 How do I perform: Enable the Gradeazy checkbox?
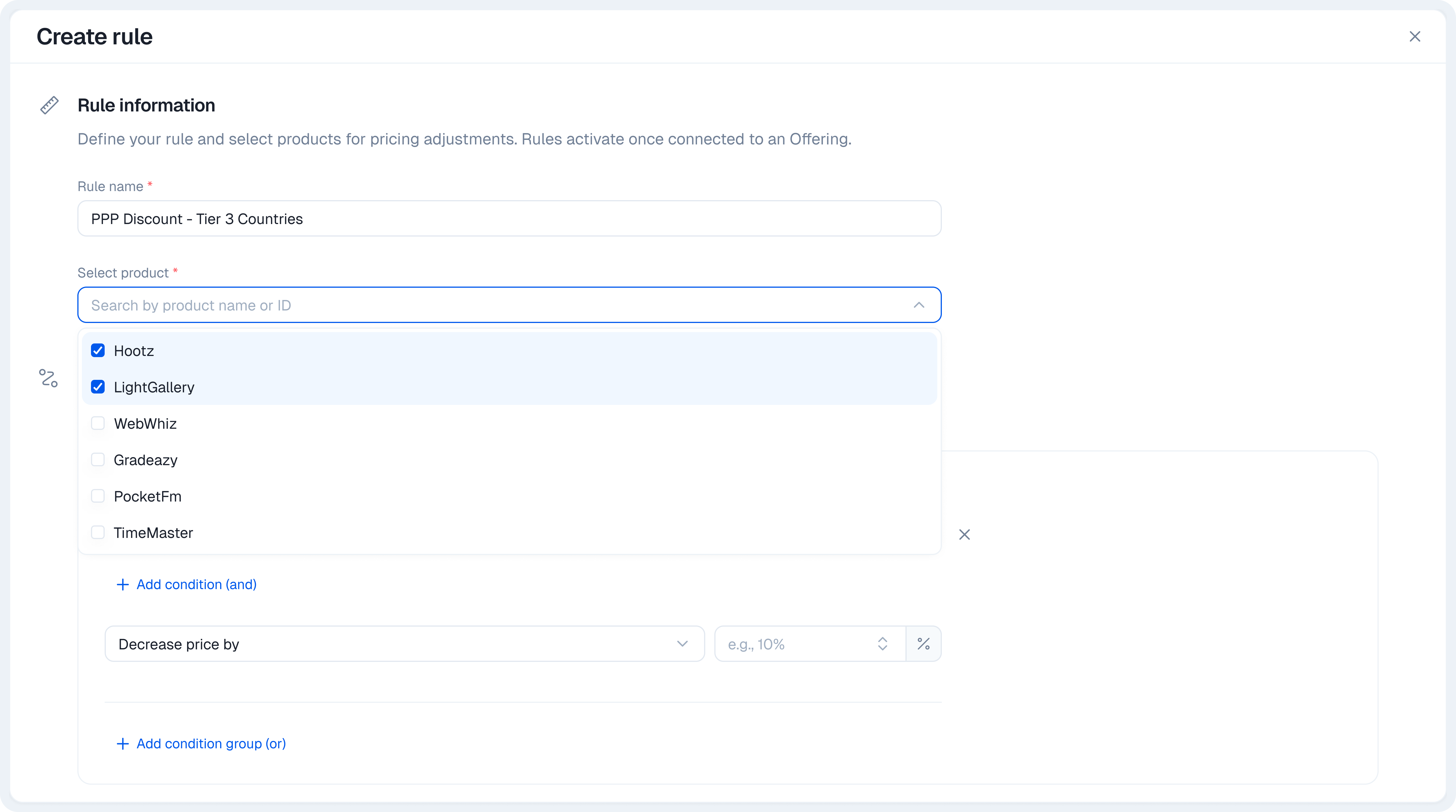[98, 460]
